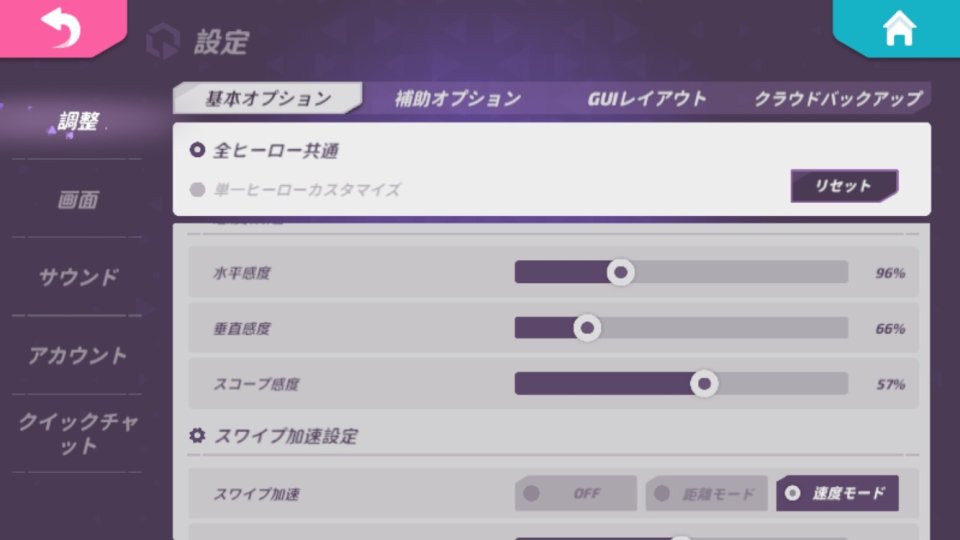Tap the pink back arrow icon
Viewport: 960px width, 540px height.
(61, 28)
